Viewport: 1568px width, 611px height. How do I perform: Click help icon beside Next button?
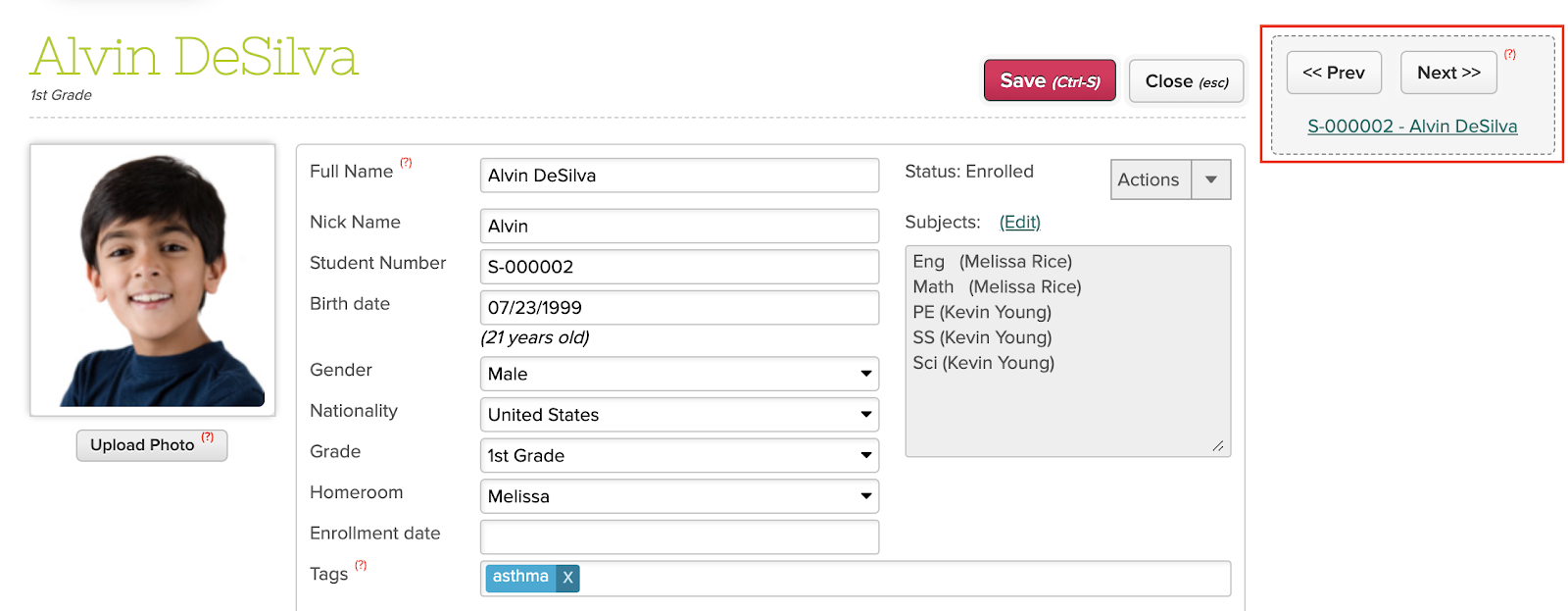(1510, 55)
